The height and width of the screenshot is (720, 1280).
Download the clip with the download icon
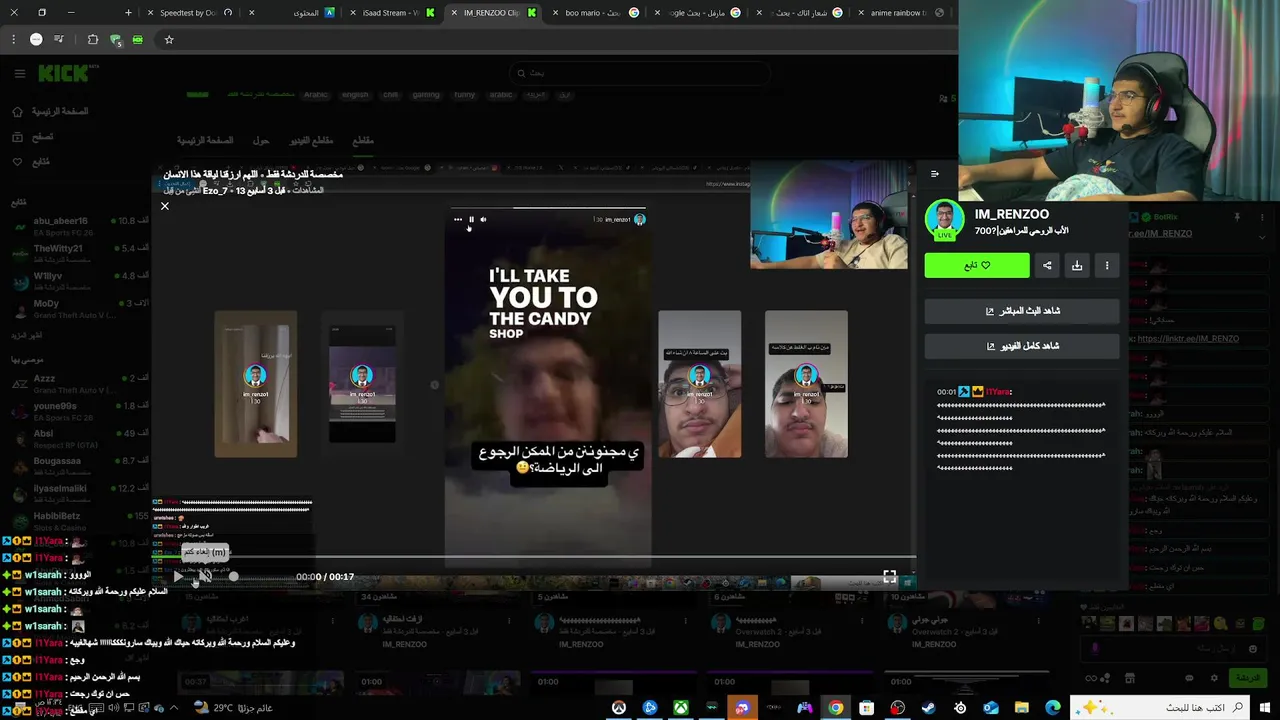click(1077, 265)
